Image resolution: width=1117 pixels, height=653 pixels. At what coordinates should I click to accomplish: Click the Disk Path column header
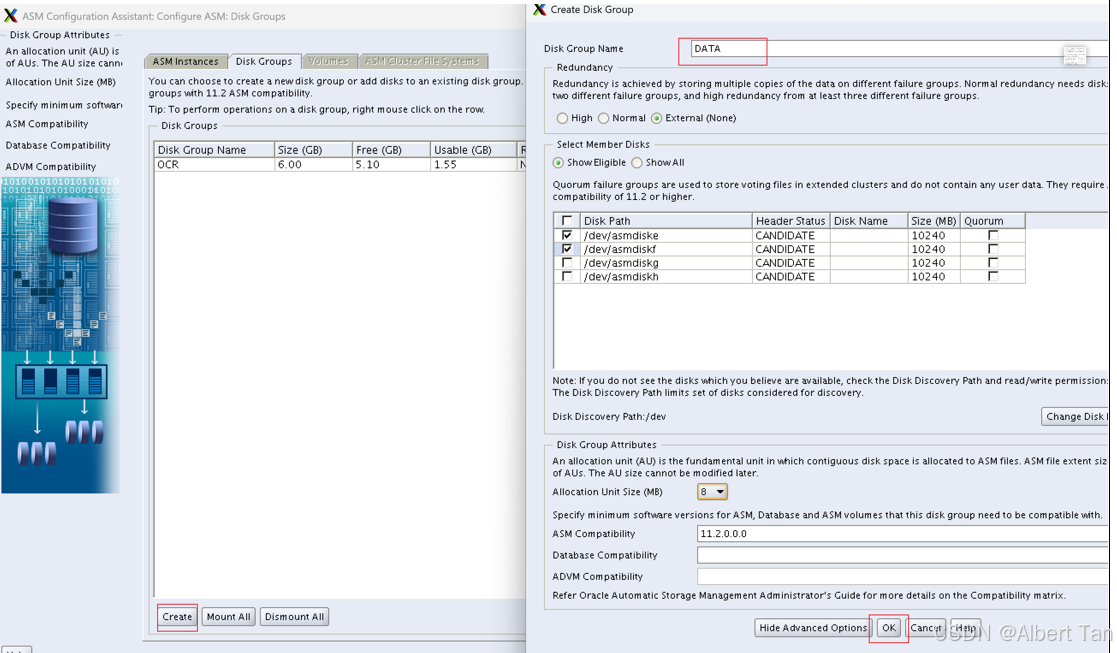point(666,221)
